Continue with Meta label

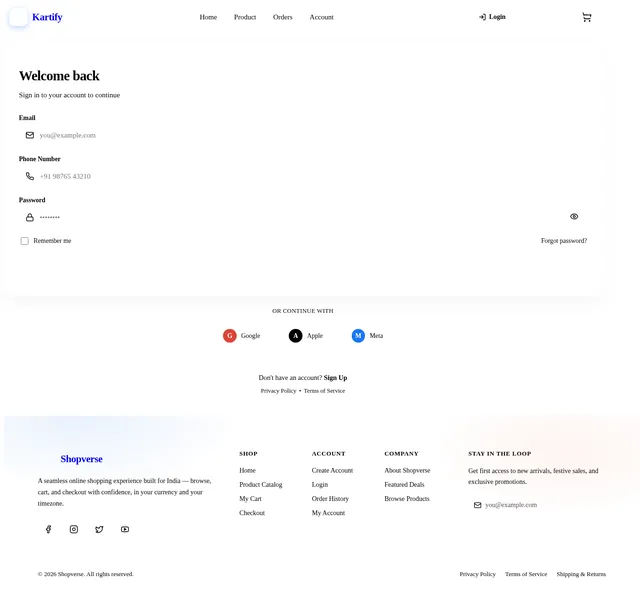376,336
